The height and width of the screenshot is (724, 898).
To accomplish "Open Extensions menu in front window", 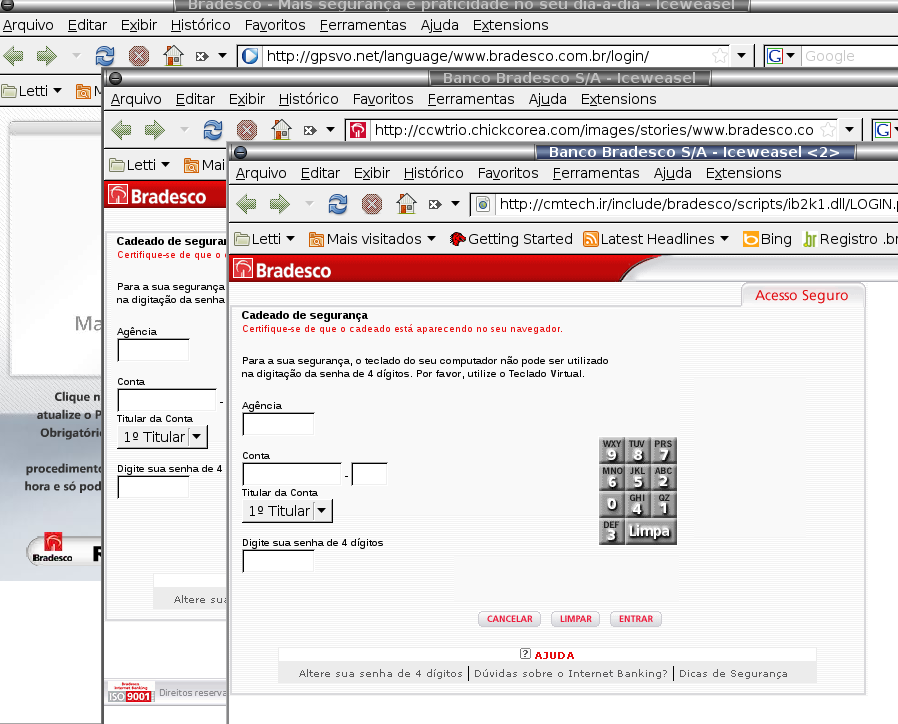I will [743, 173].
